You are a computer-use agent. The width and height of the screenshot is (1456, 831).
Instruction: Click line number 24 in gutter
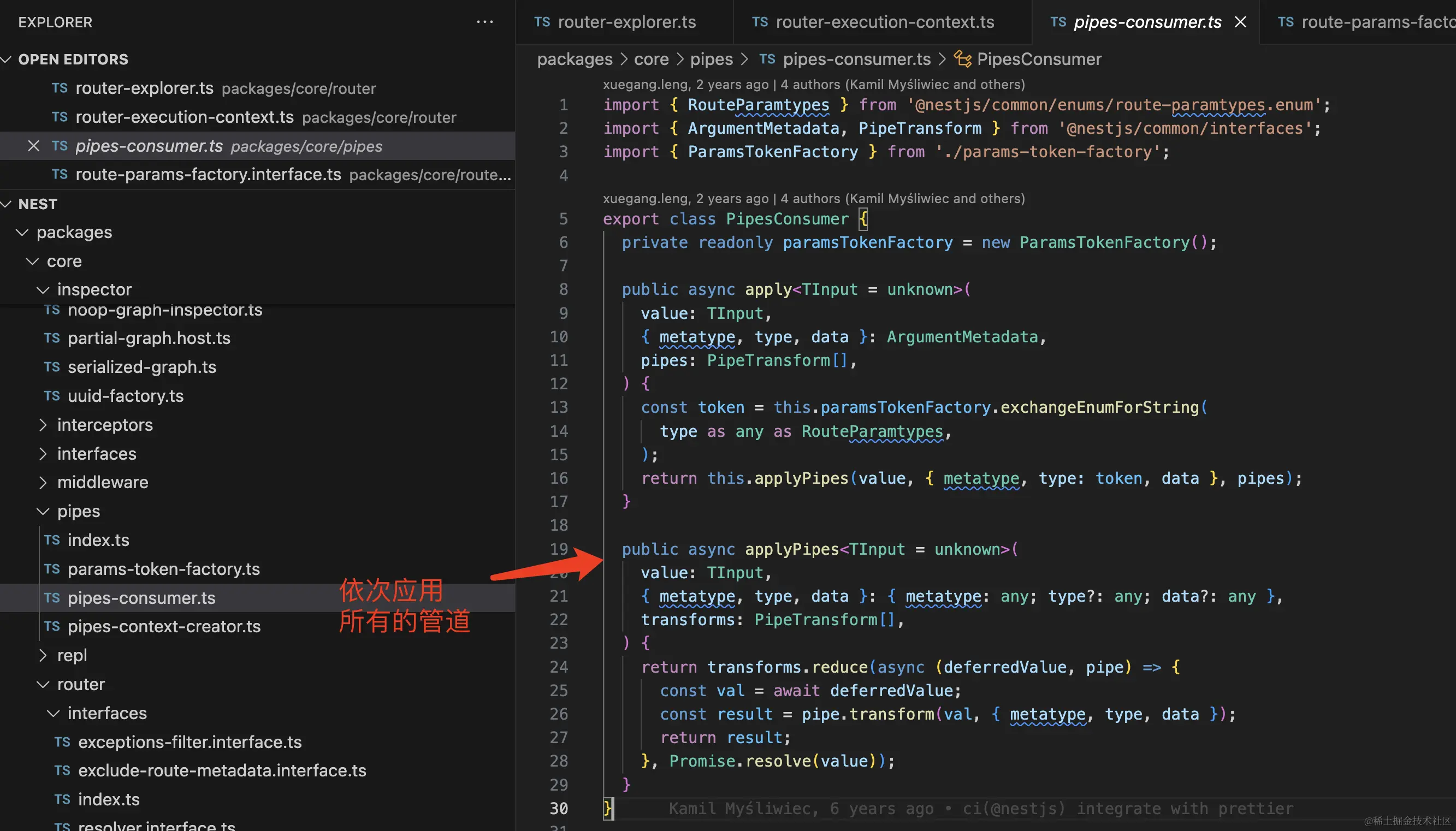(559, 667)
